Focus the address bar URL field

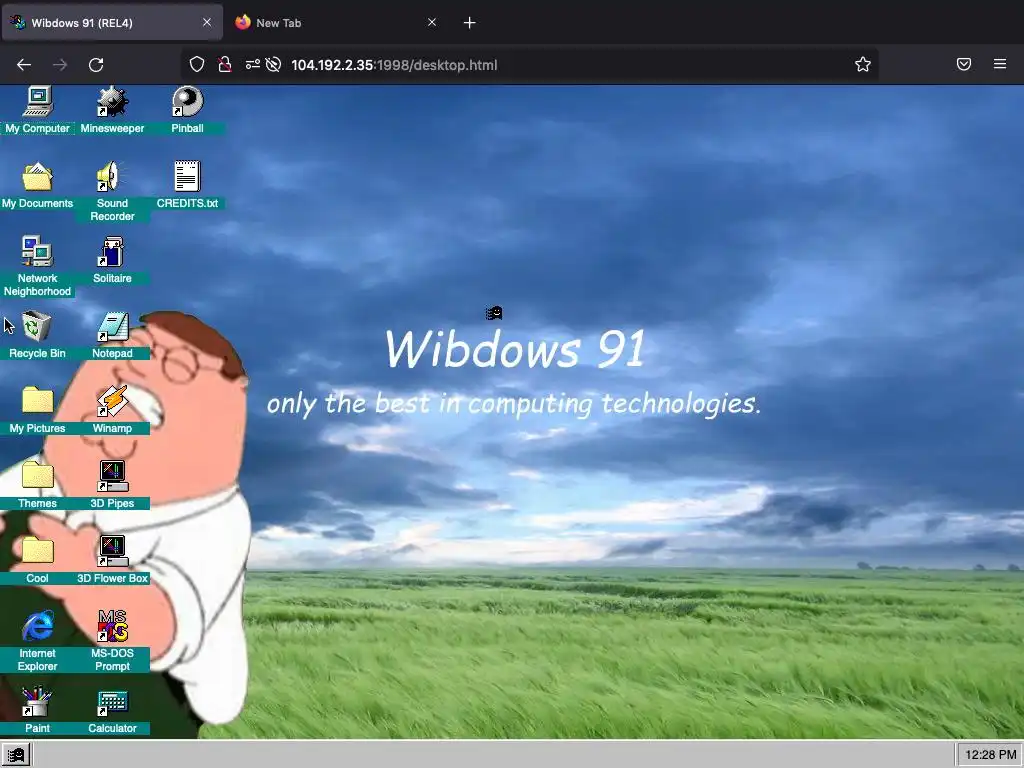(x=529, y=65)
